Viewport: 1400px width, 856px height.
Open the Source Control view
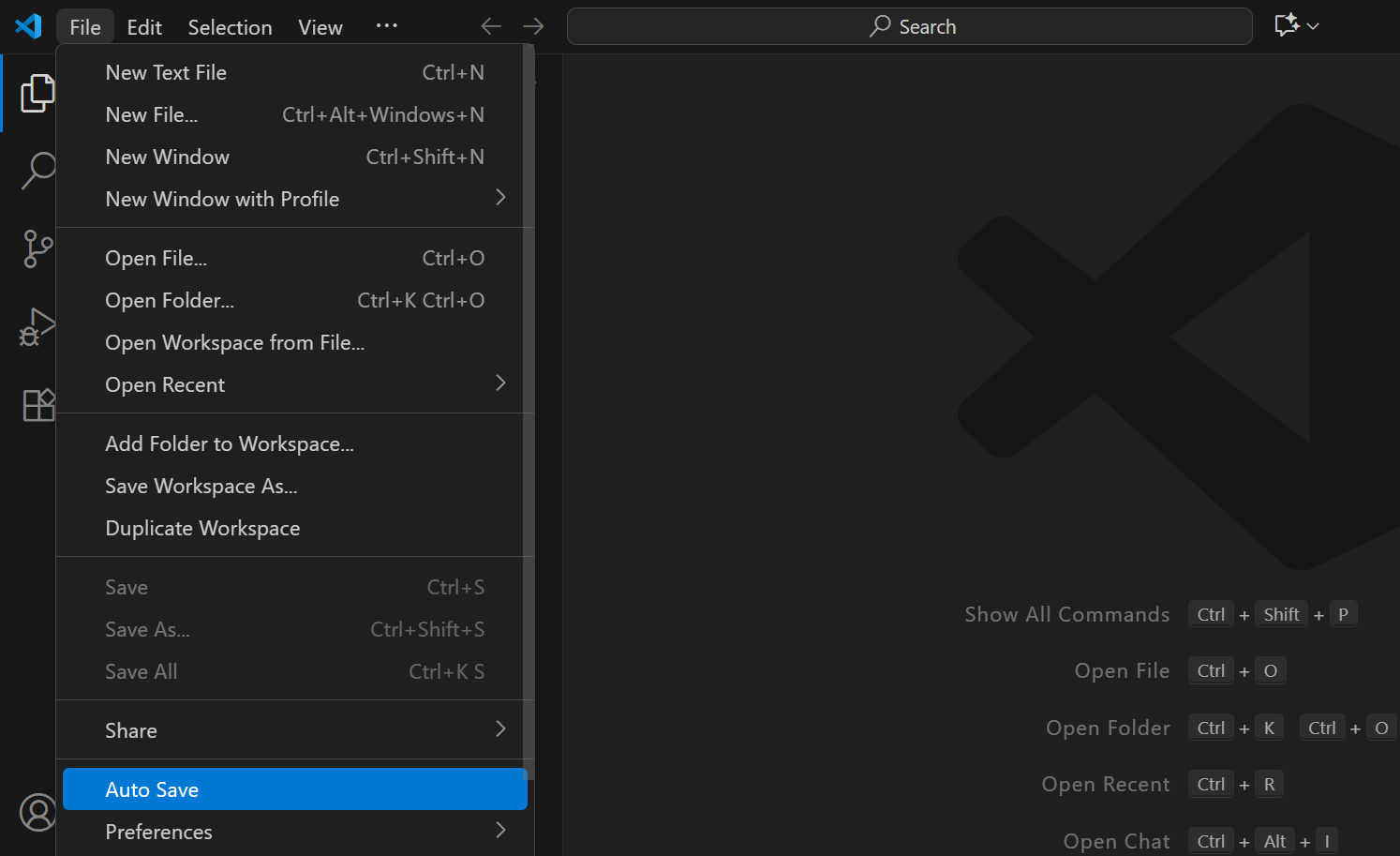(x=37, y=248)
